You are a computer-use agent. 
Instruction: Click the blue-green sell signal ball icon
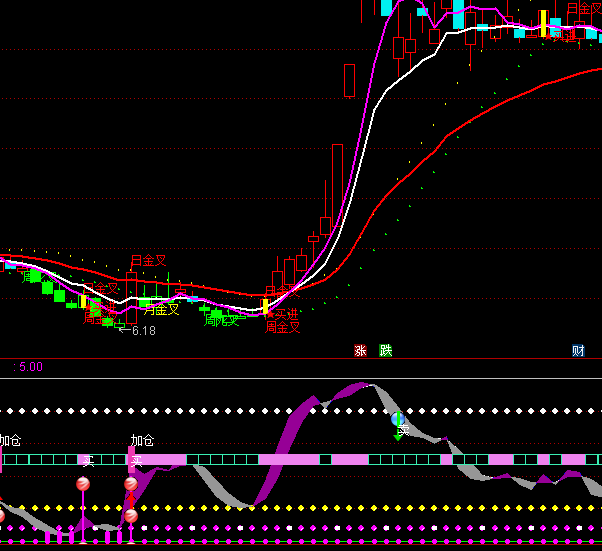pyautogui.click(x=398, y=420)
